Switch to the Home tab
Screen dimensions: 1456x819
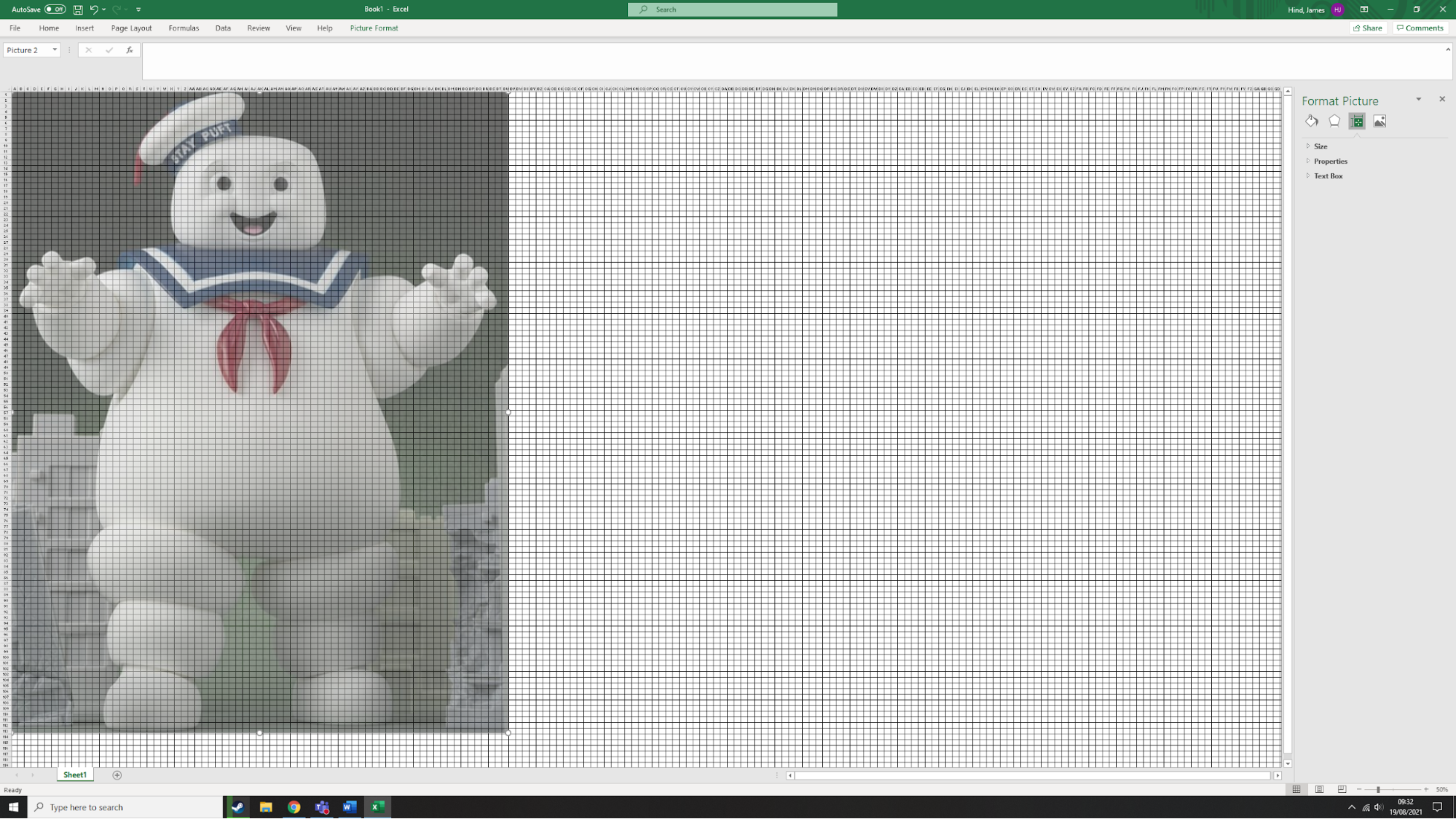[49, 28]
